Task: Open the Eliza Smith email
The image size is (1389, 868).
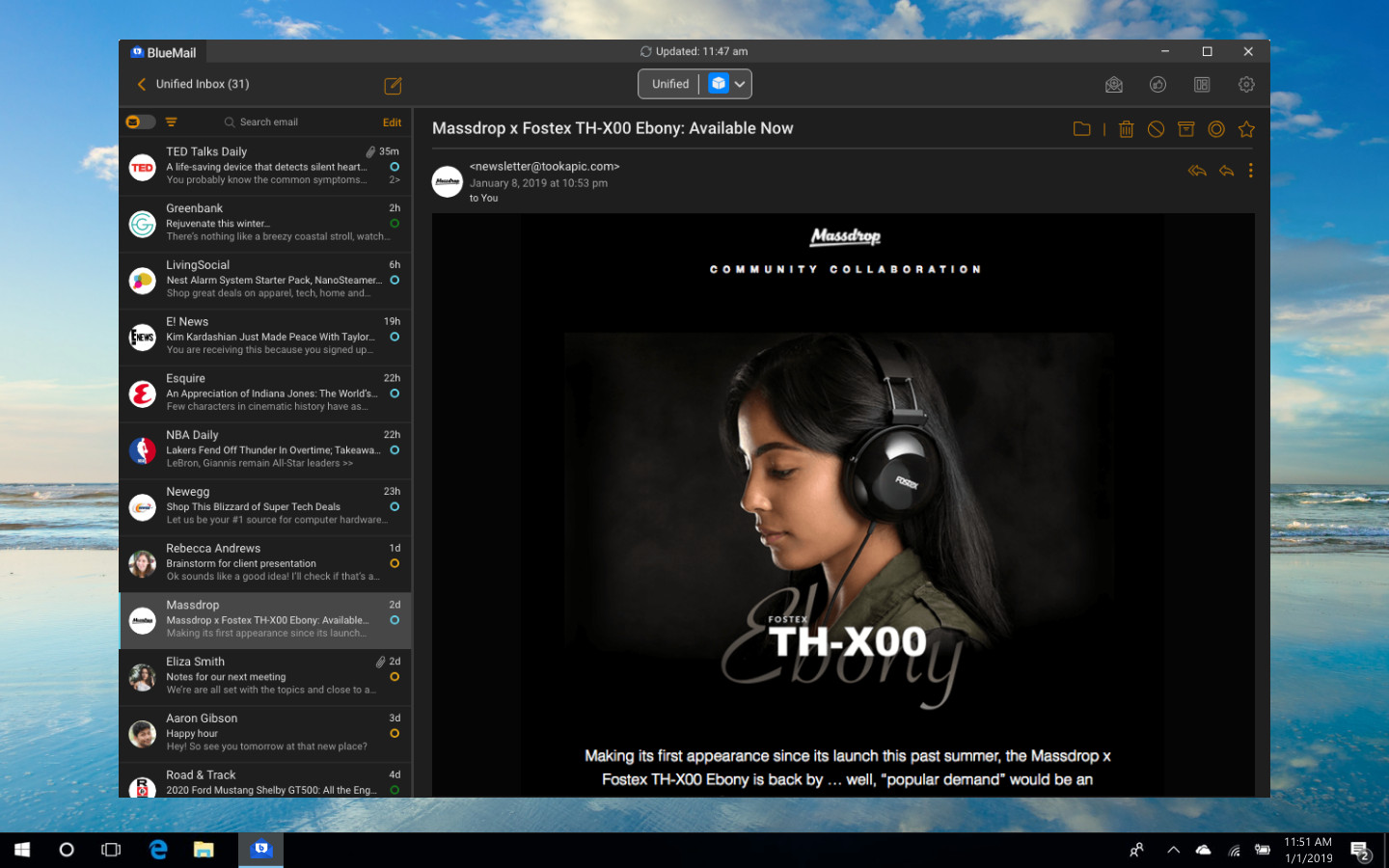Action: 265,676
